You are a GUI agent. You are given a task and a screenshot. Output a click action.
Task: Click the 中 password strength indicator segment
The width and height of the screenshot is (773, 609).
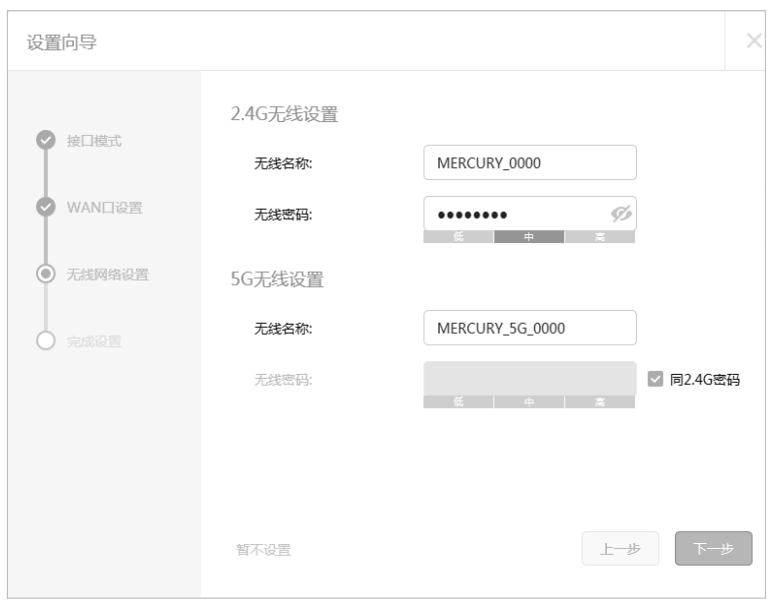click(529, 237)
